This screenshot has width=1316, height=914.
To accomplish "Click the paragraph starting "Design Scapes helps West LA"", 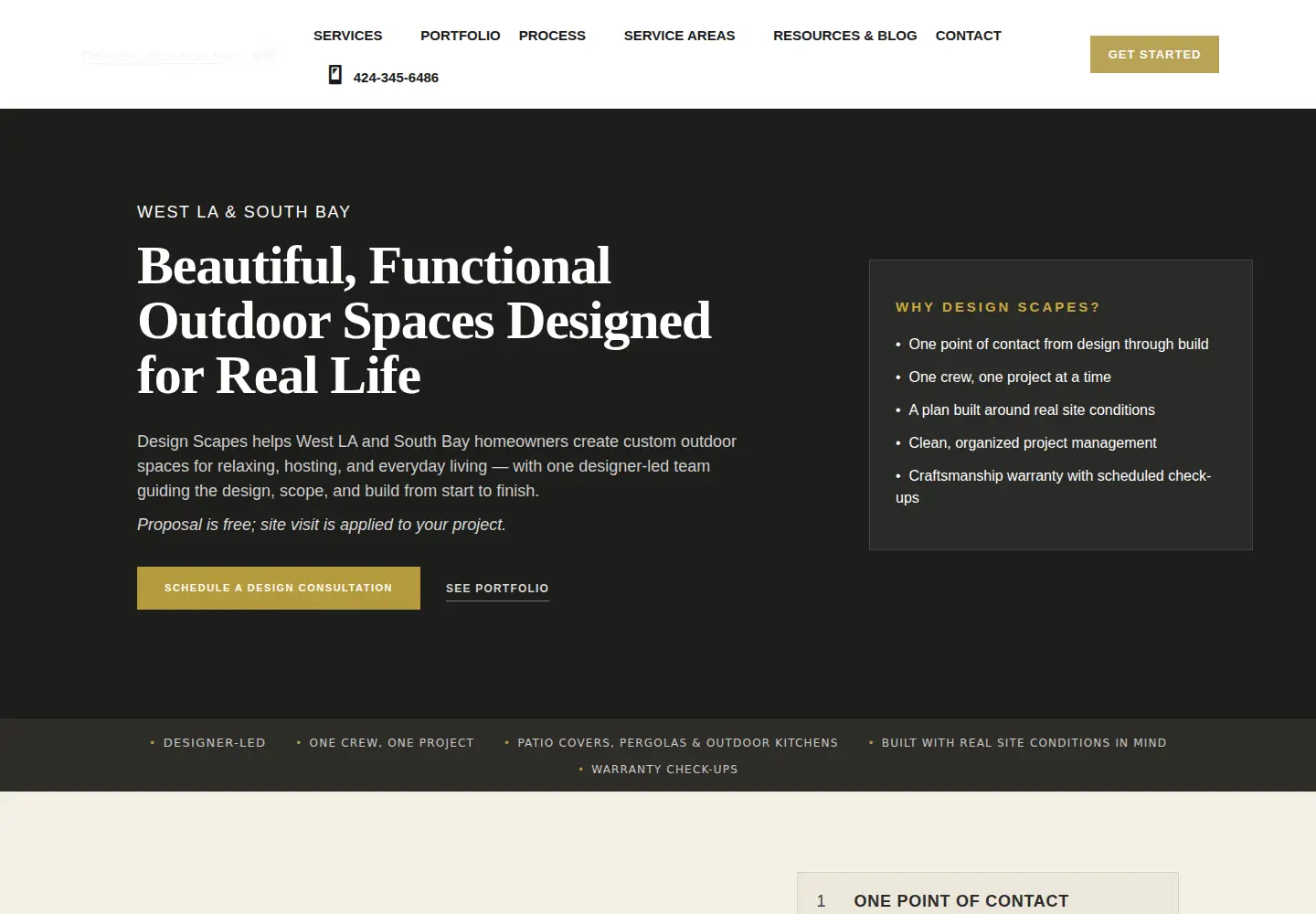I will pos(437,466).
